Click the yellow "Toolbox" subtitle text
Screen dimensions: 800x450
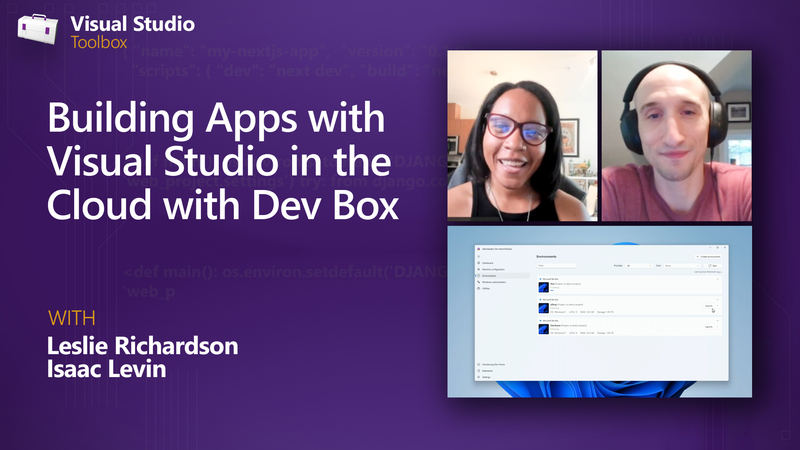(x=99, y=42)
